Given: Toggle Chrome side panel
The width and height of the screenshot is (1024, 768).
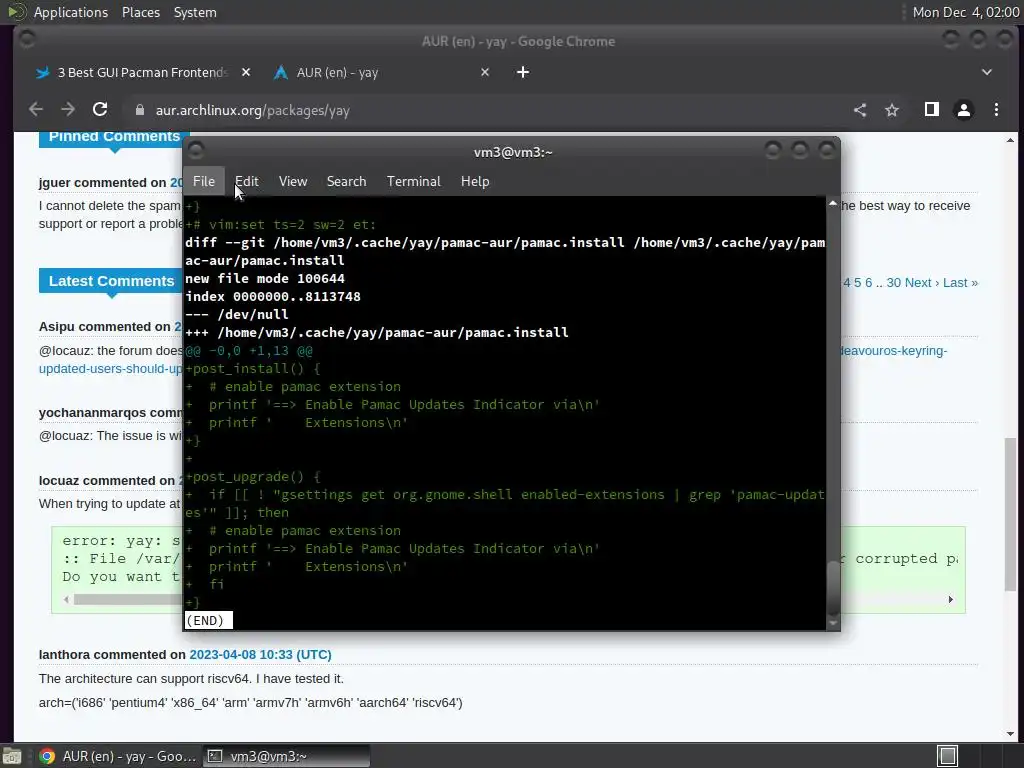Looking at the screenshot, I should [x=932, y=110].
